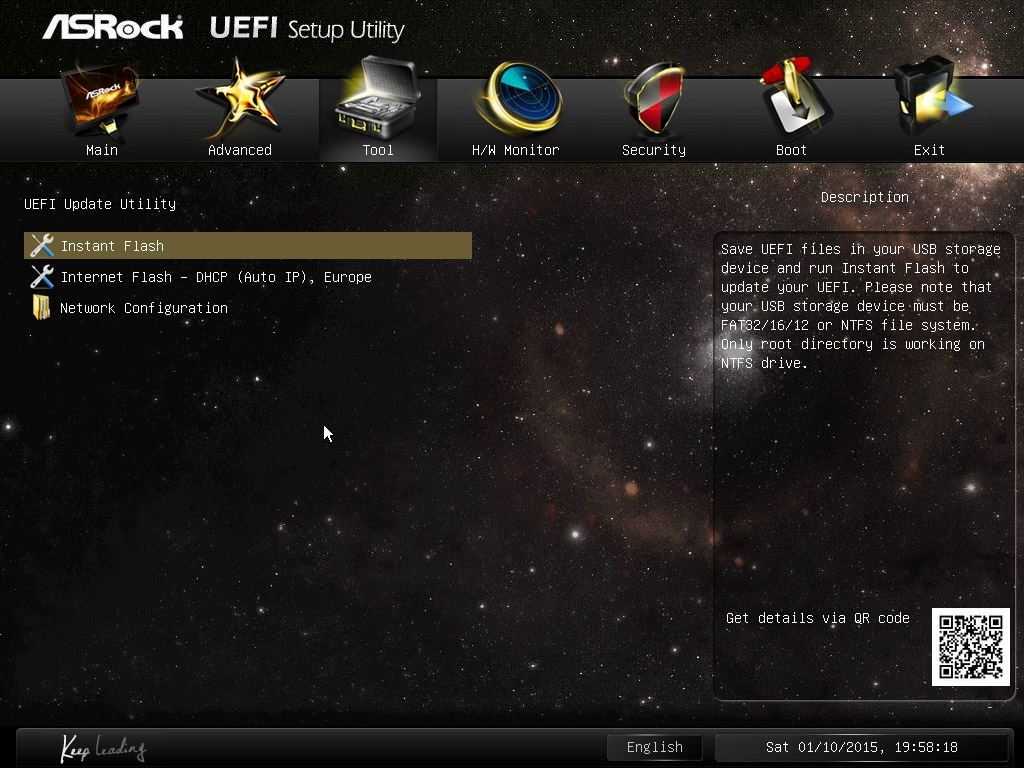Click the ASRock logo
This screenshot has width=1024, height=768.
tap(113, 28)
